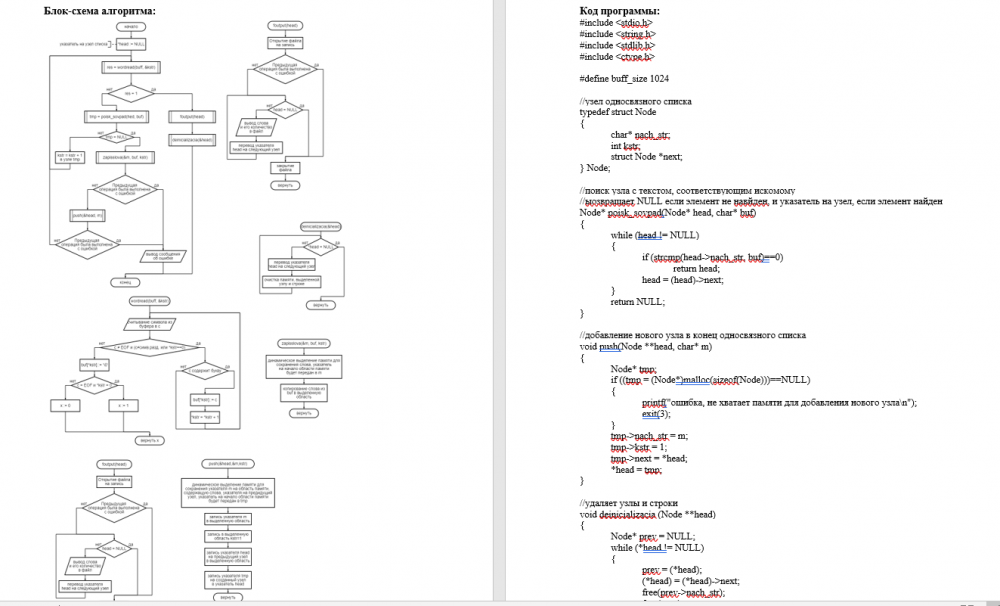Image resolution: width=1000 pixels, height=606 pixels.
Task: Click the 'tmp = poisk_sovpad(head, buf)' block
Action: point(117,117)
